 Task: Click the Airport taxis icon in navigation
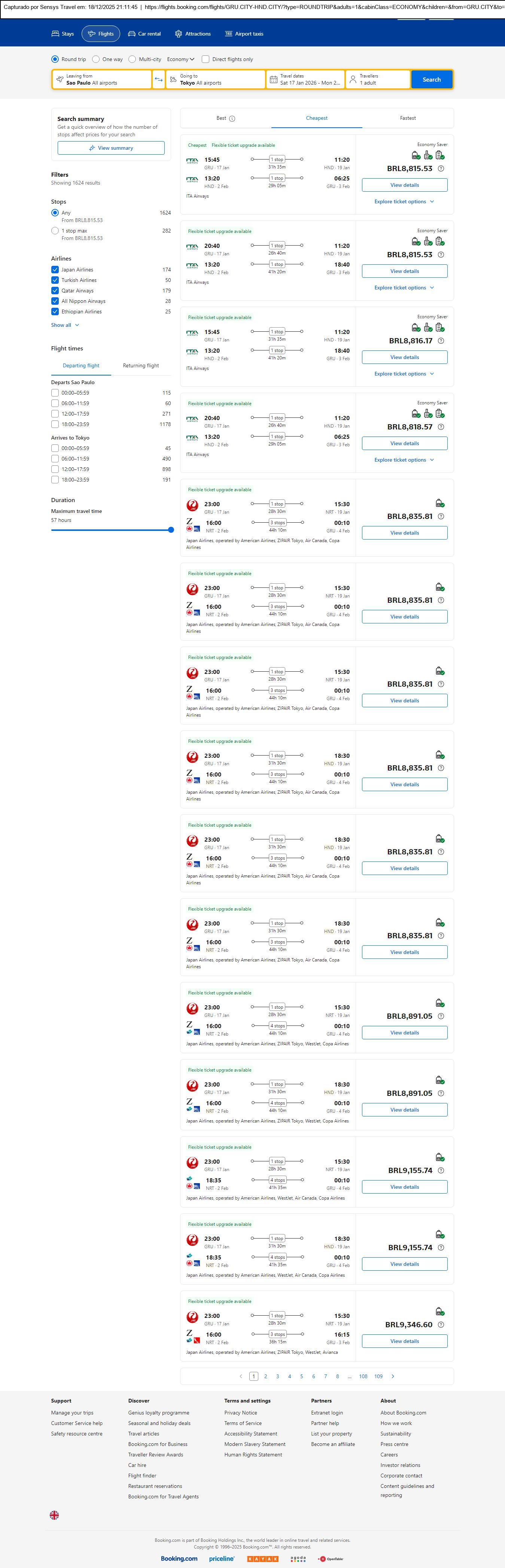(229, 34)
